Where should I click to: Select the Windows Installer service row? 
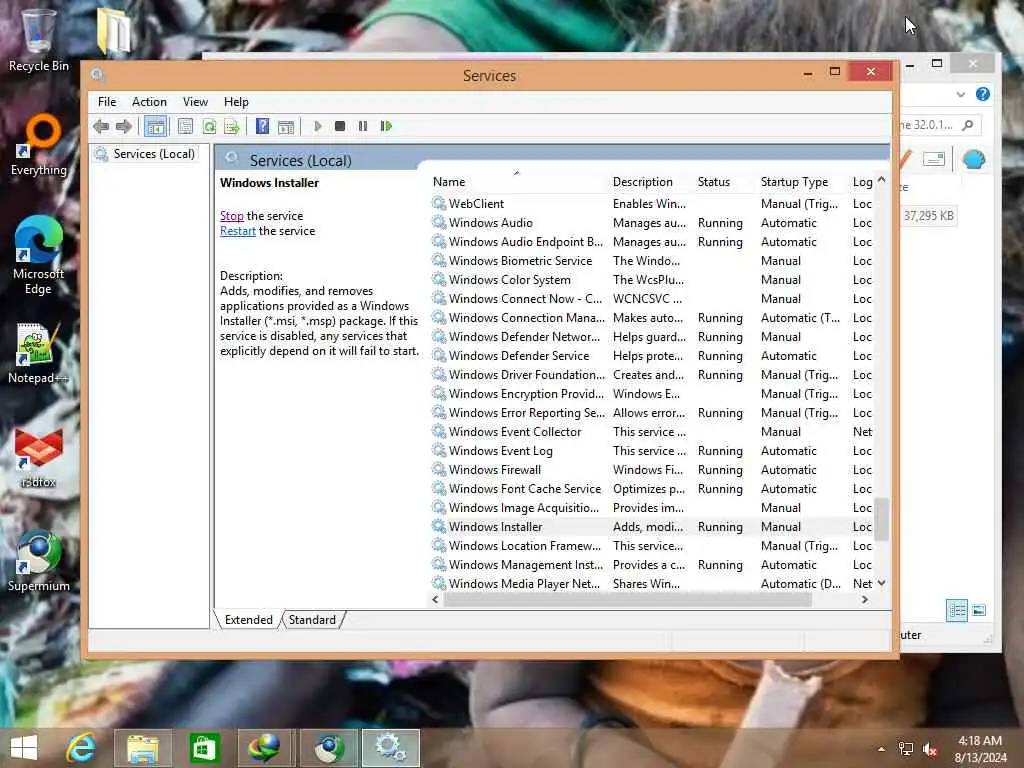click(x=652, y=527)
